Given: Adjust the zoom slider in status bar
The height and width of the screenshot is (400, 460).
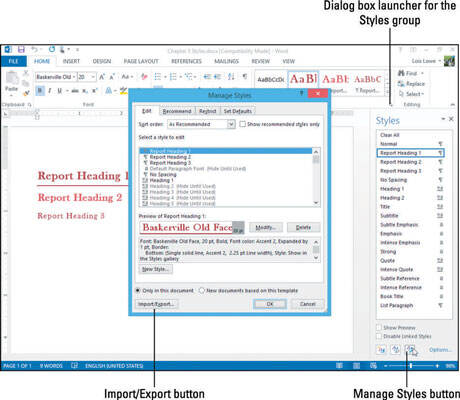Looking at the screenshot, I should [411, 366].
